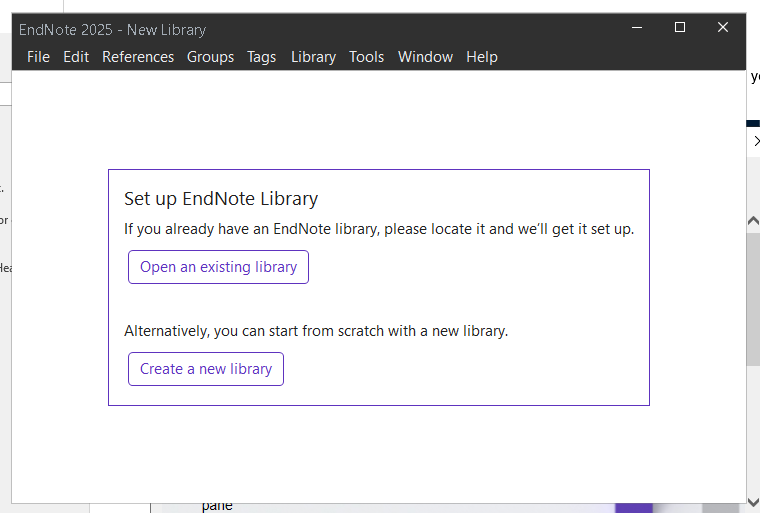The width and height of the screenshot is (760, 513).
Task: Open the References menu
Action: pos(138,57)
